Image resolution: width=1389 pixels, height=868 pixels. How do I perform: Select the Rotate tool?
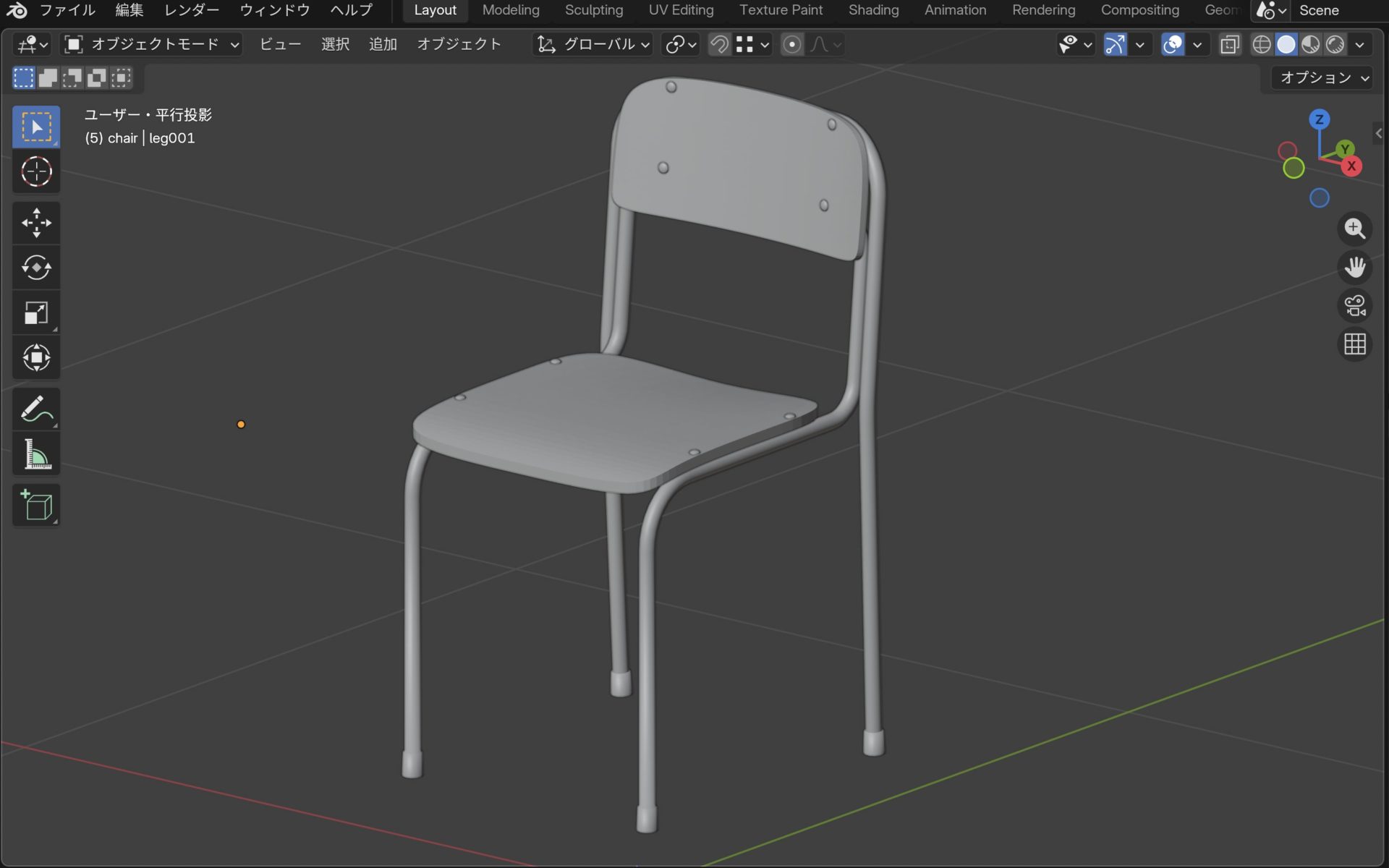coord(35,268)
